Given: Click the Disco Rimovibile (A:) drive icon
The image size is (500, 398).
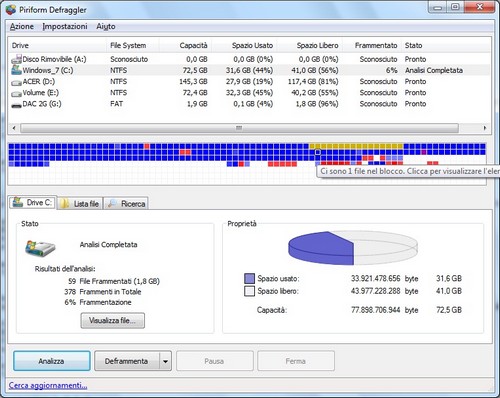Looking at the screenshot, I should [16, 59].
